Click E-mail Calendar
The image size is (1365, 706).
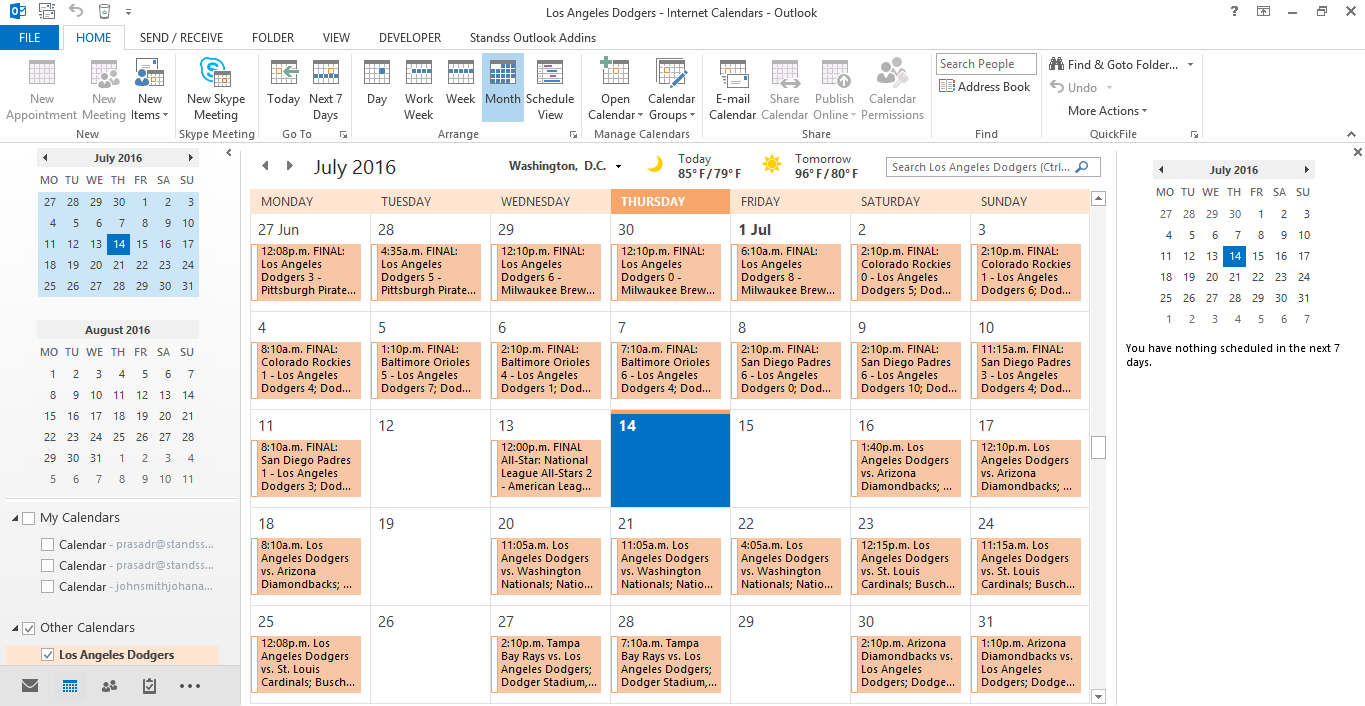(733, 90)
